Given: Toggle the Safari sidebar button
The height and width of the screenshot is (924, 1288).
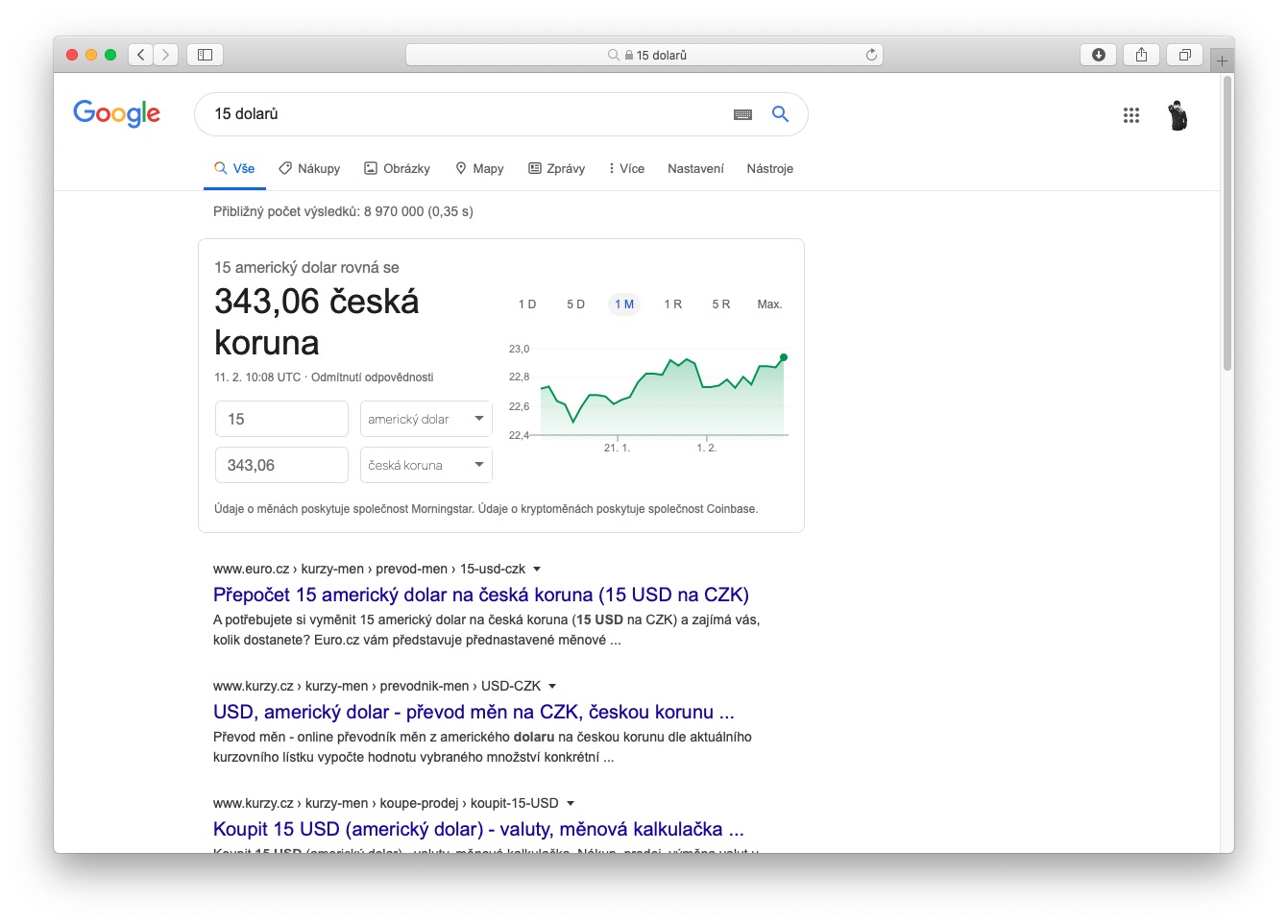Looking at the screenshot, I should coord(205,55).
